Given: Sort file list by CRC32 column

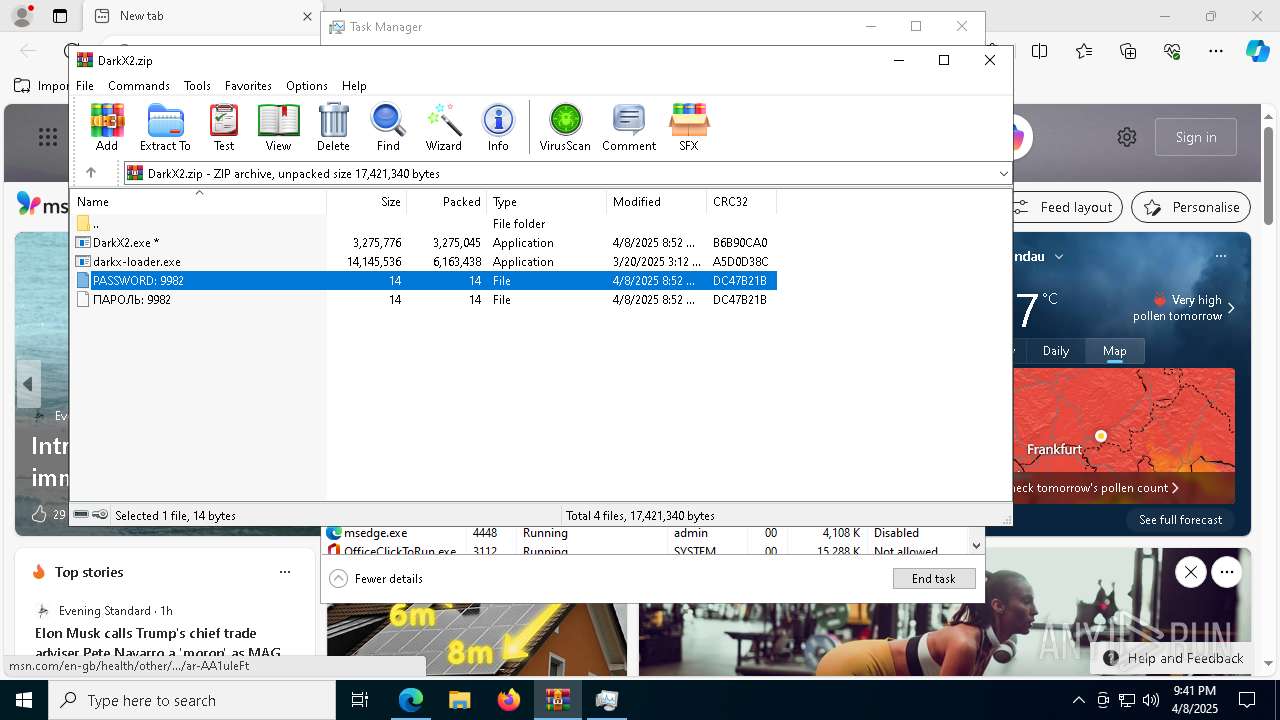Looking at the screenshot, I should (741, 202).
